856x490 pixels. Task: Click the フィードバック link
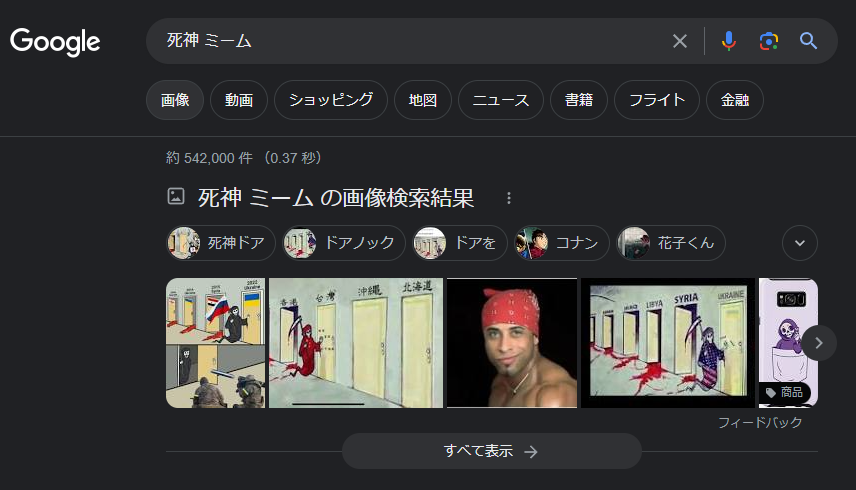point(760,422)
